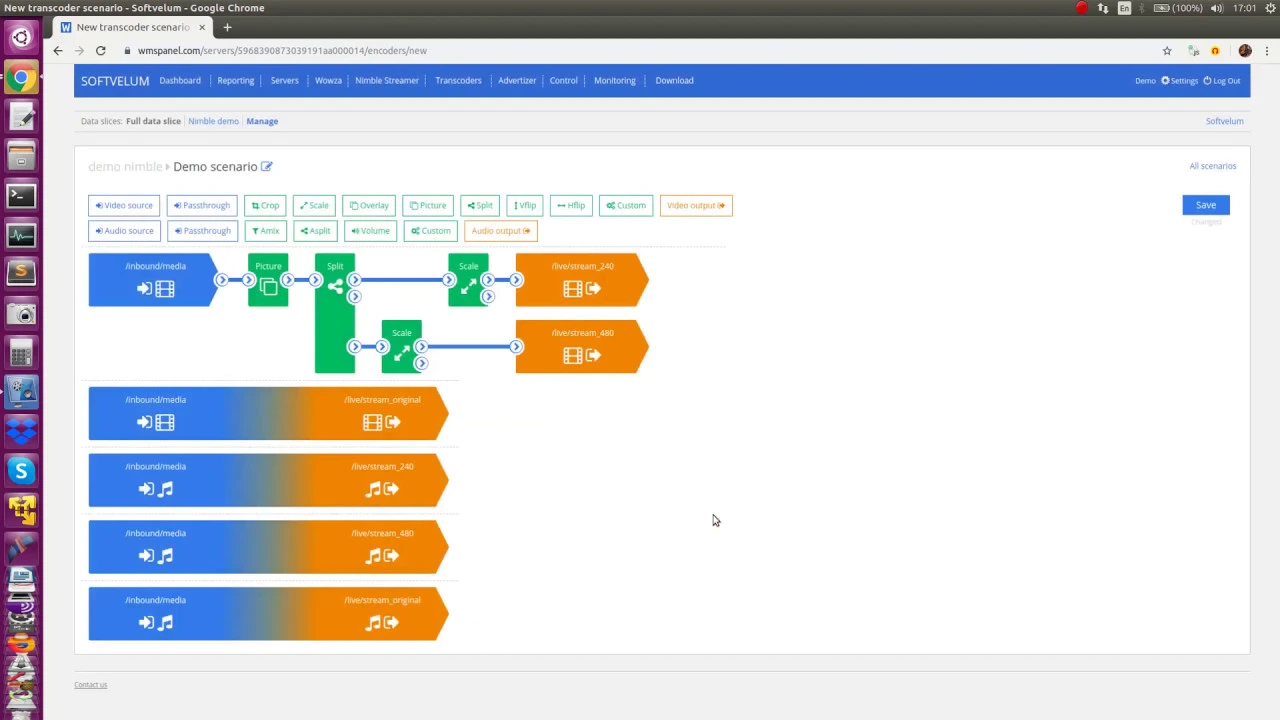Add an Audio output element

coord(501,230)
